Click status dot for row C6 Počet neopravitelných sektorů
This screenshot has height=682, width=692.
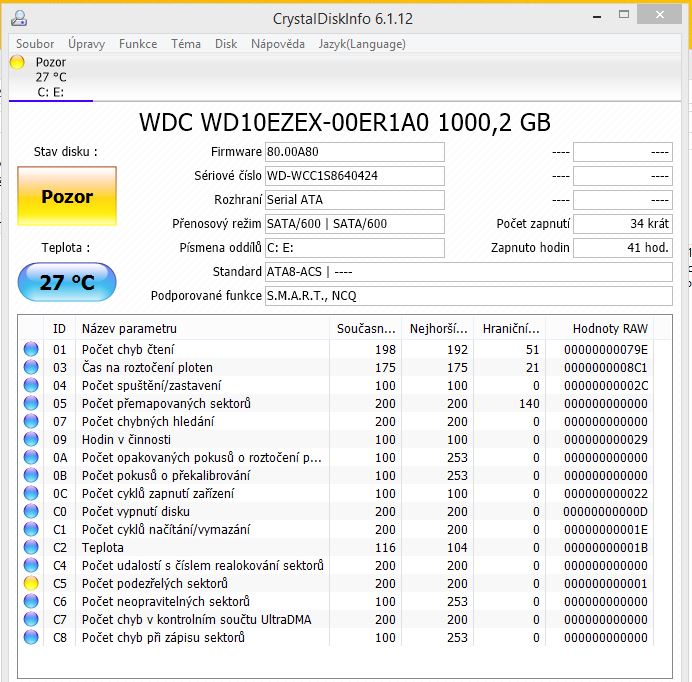[31, 601]
